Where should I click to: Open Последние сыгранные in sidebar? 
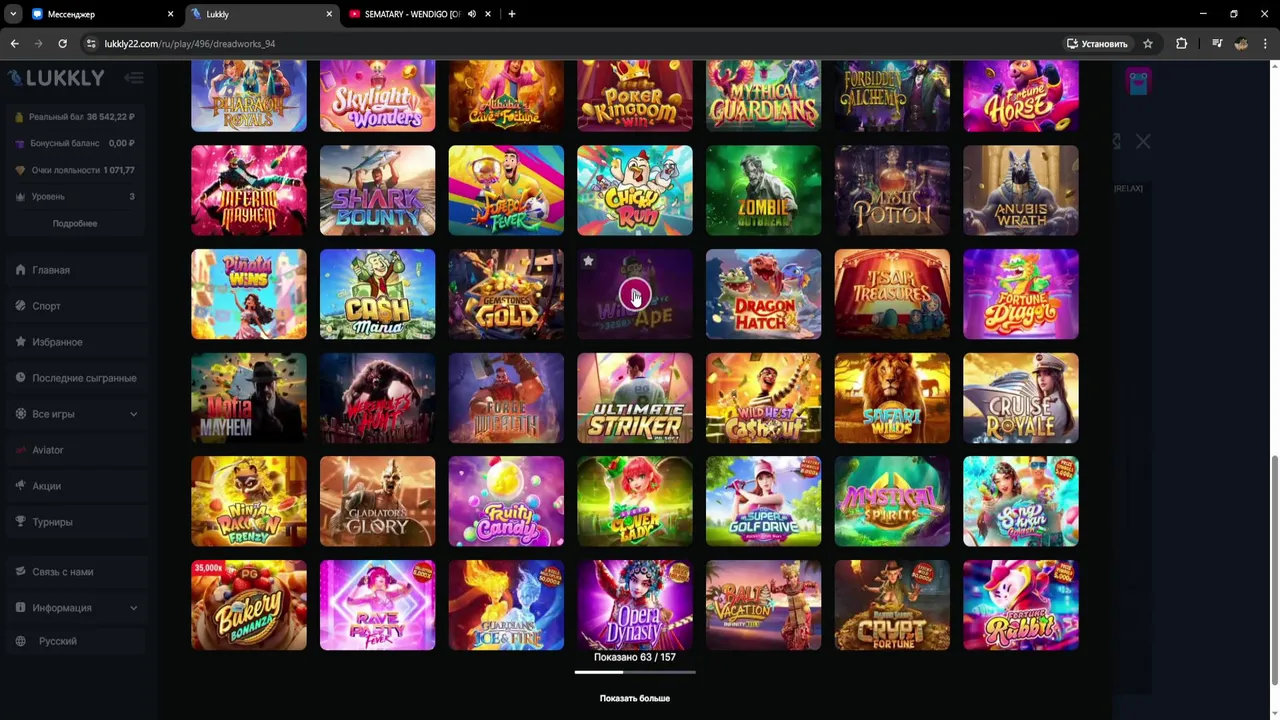[x=76, y=378]
